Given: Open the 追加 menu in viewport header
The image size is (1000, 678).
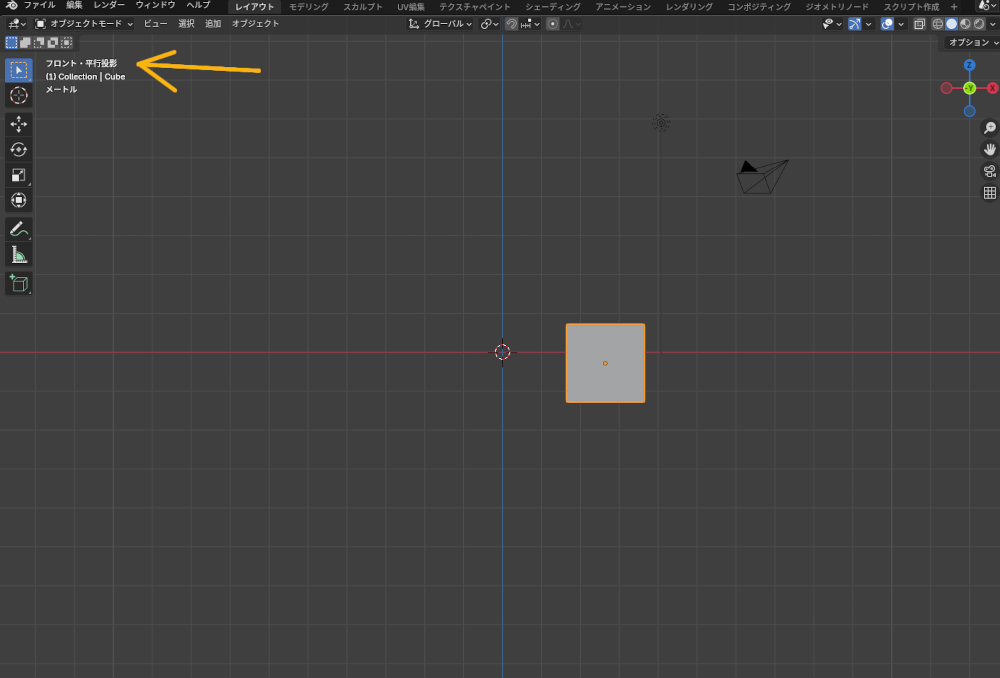Looking at the screenshot, I should [213, 24].
